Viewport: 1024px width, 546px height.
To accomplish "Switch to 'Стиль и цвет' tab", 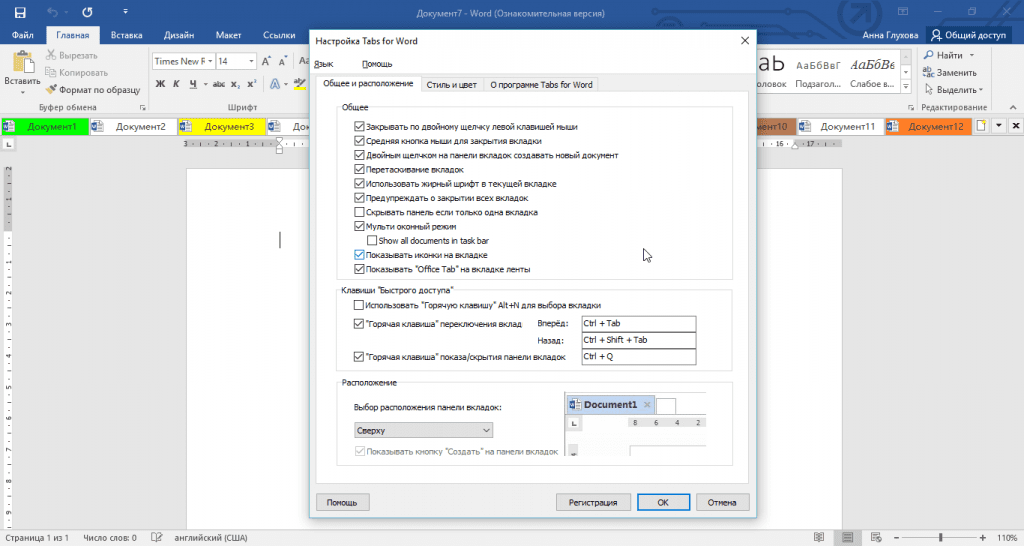I will 451,85.
